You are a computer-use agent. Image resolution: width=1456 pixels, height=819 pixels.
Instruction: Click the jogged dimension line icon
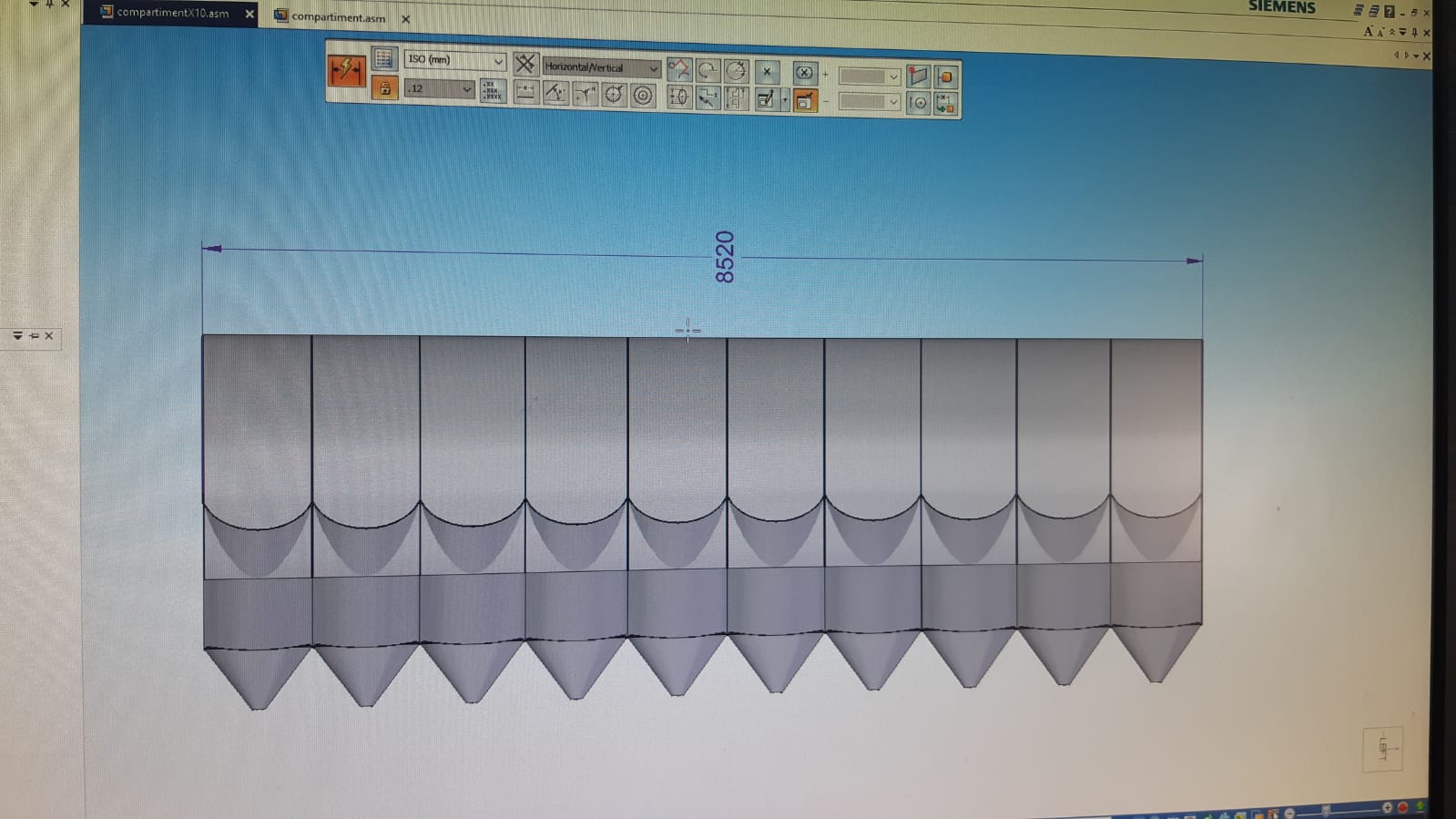click(x=708, y=97)
